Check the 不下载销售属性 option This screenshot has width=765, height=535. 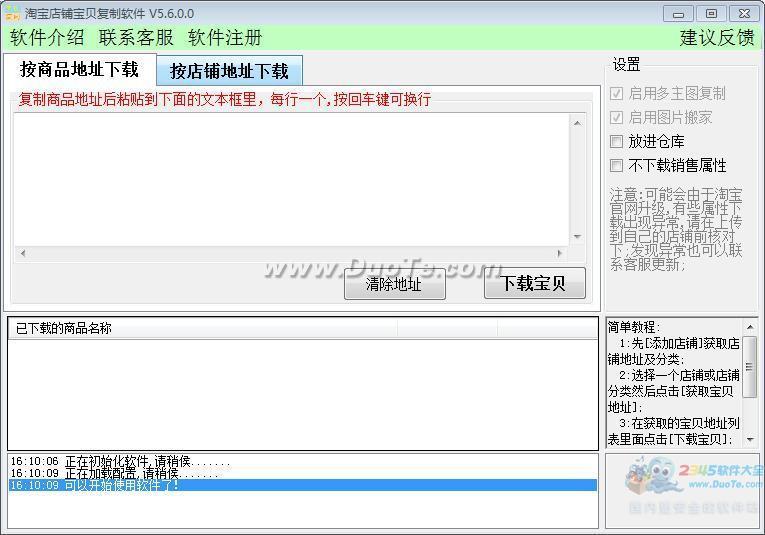click(x=617, y=165)
